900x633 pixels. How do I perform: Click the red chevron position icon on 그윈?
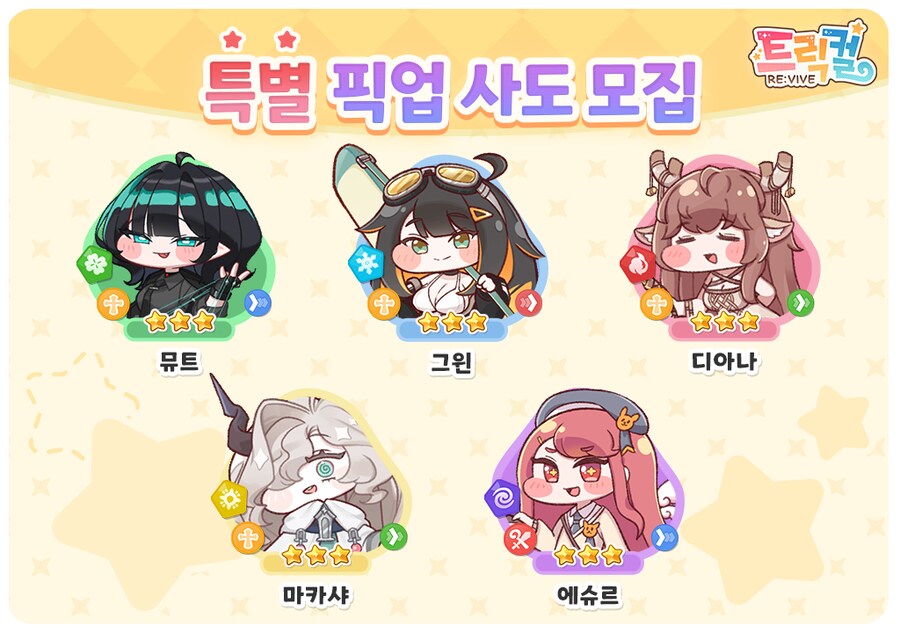point(529,302)
